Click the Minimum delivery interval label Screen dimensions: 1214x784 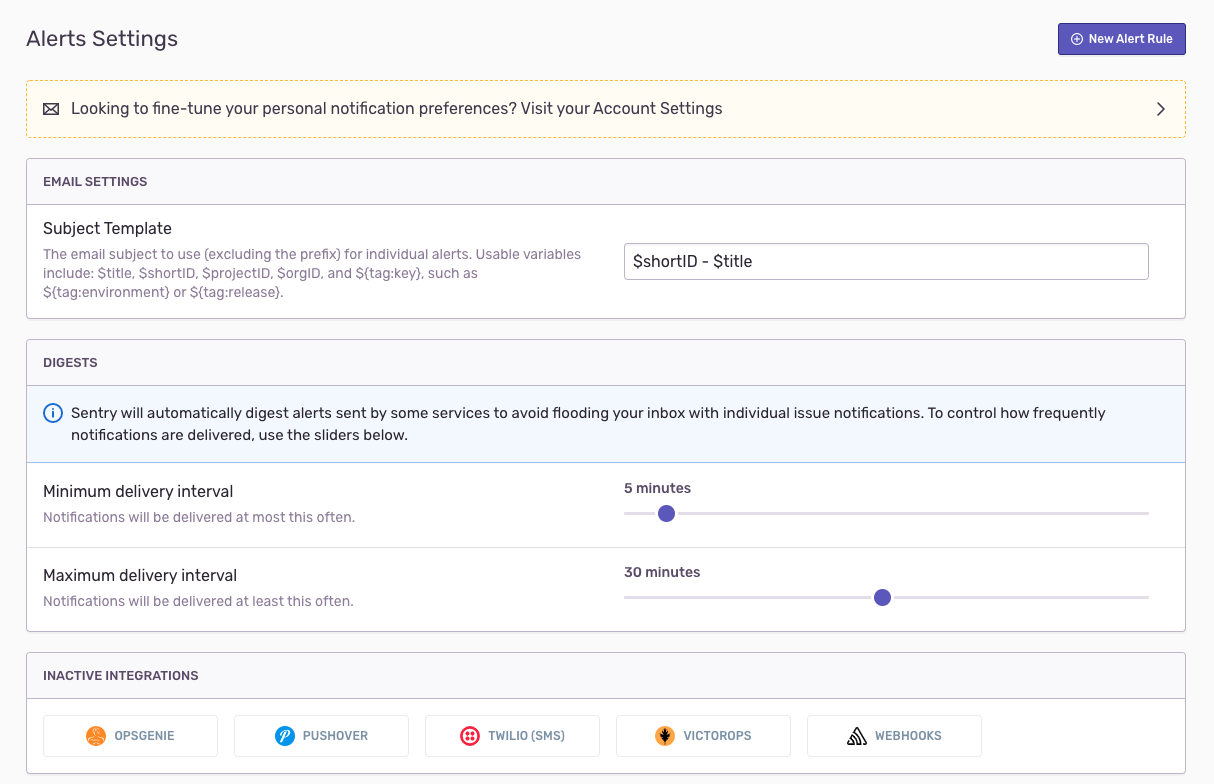point(138,492)
